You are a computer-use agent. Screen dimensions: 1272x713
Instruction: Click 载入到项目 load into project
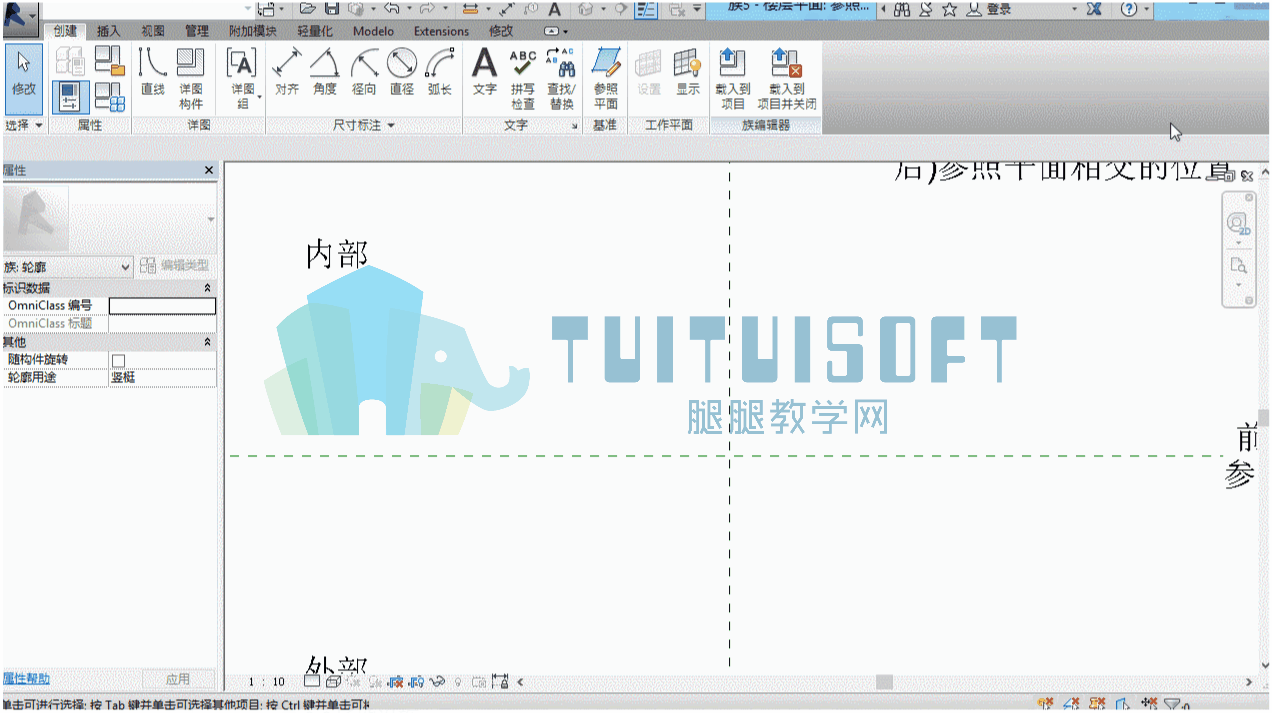click(733, 78)
